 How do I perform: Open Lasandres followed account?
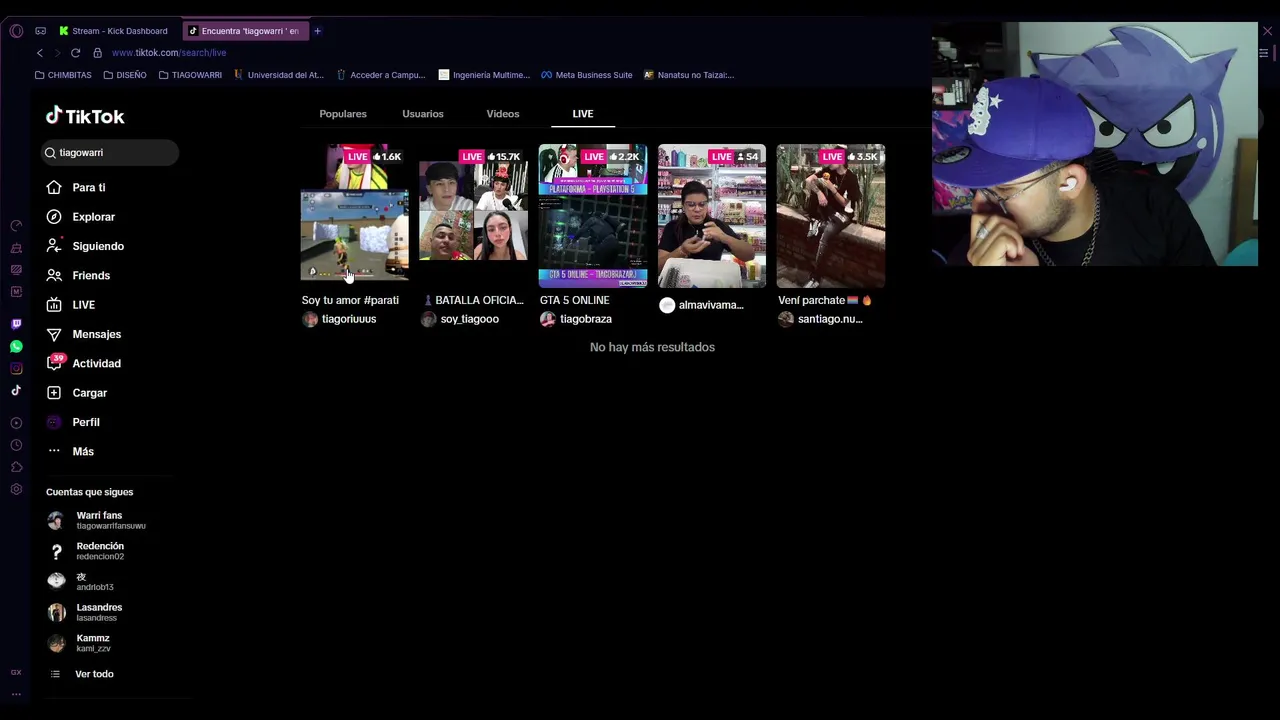click(86, 612)
